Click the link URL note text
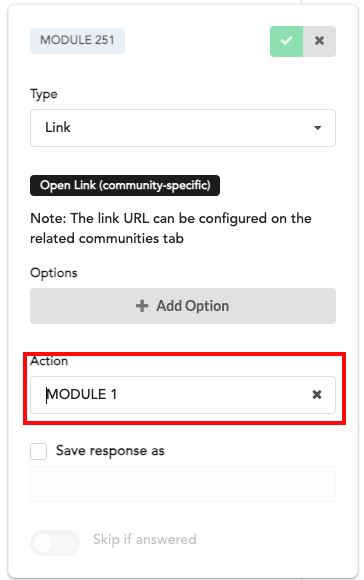Image resolution: width=364 pixels, height=580 pixels. click(171, 228)
